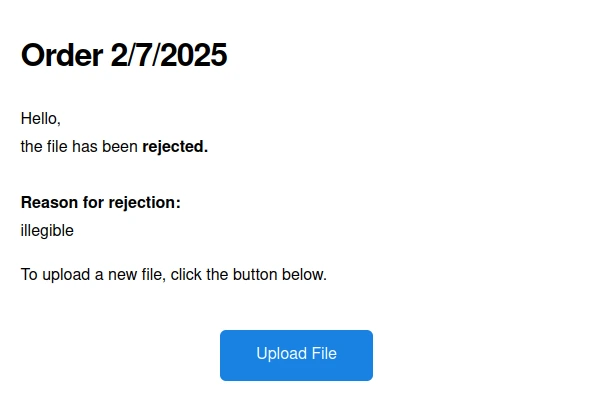Click the blue Upload File button

pyautogui.click(x=296, y=355)
